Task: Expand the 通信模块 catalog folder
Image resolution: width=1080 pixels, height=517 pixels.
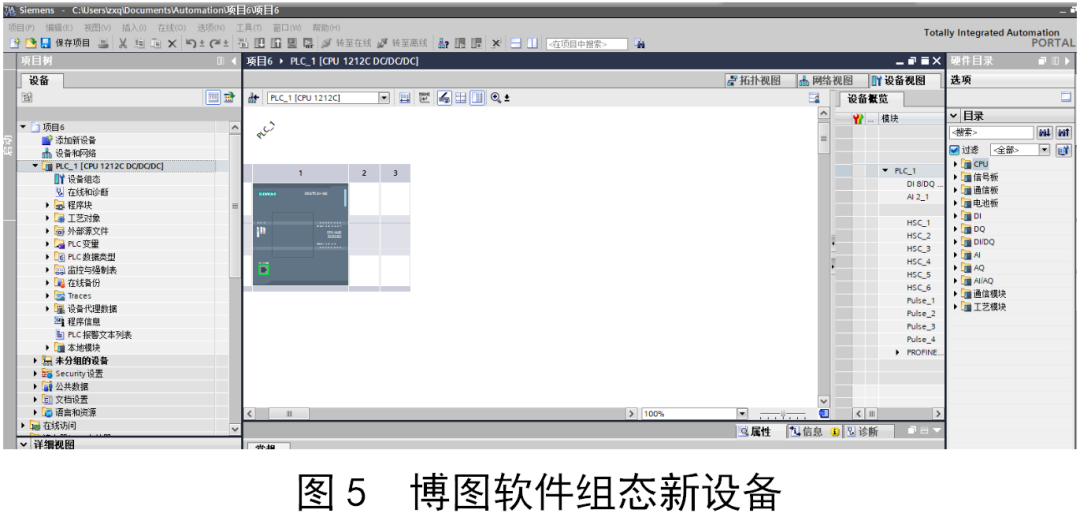Action: 956,294
